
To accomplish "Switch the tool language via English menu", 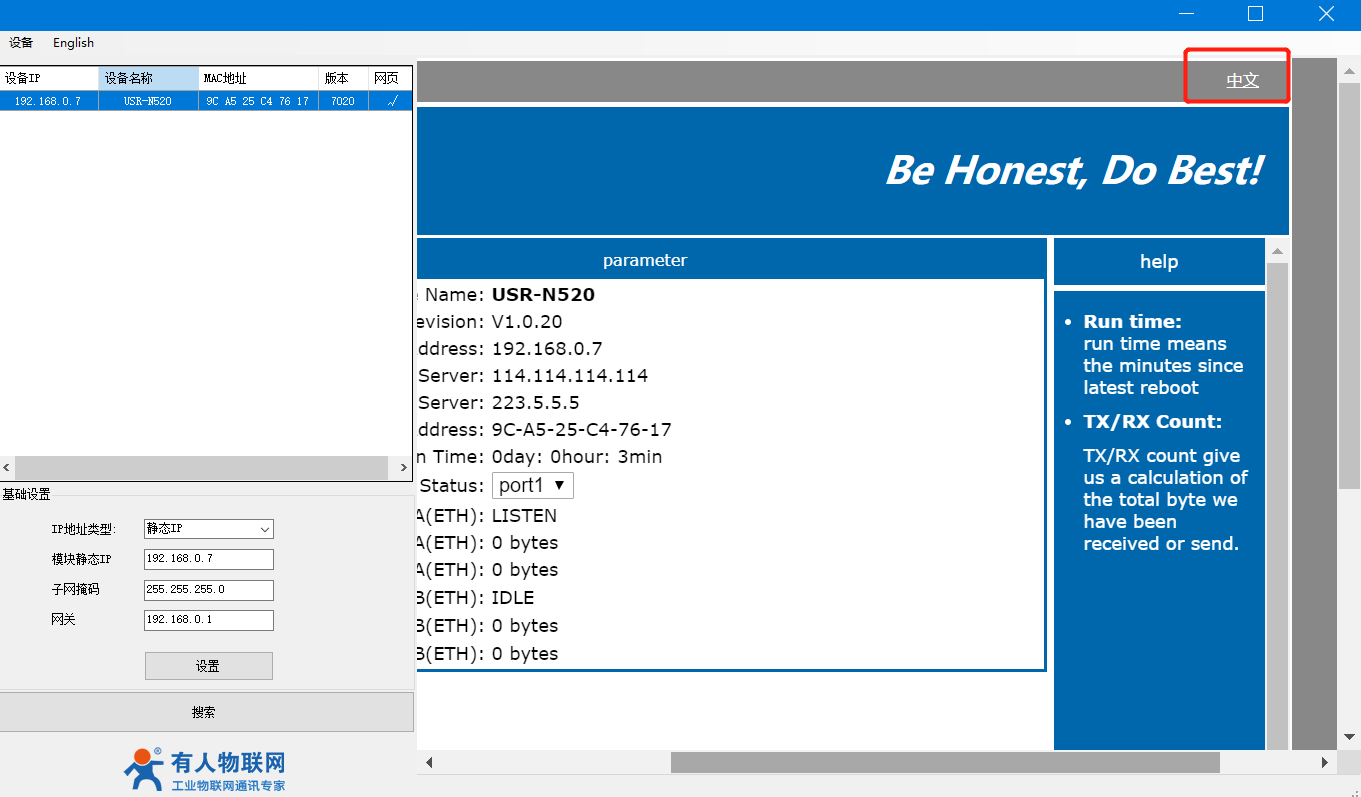I will click(x=73, y=43).
